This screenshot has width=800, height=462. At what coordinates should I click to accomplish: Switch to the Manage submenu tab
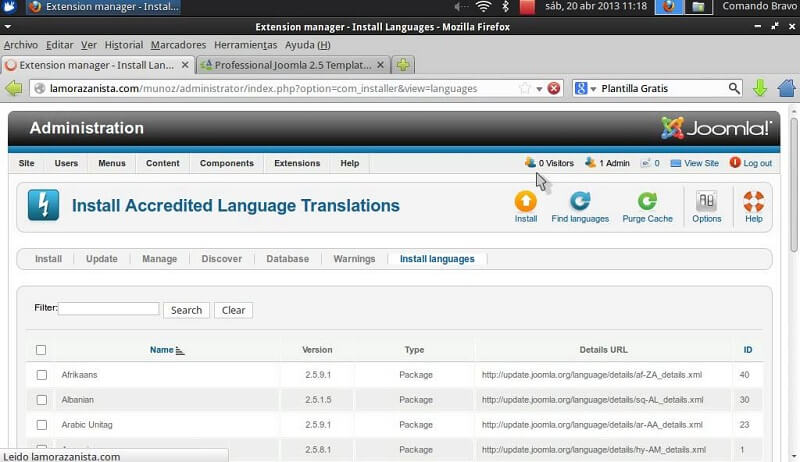(159, 259)
